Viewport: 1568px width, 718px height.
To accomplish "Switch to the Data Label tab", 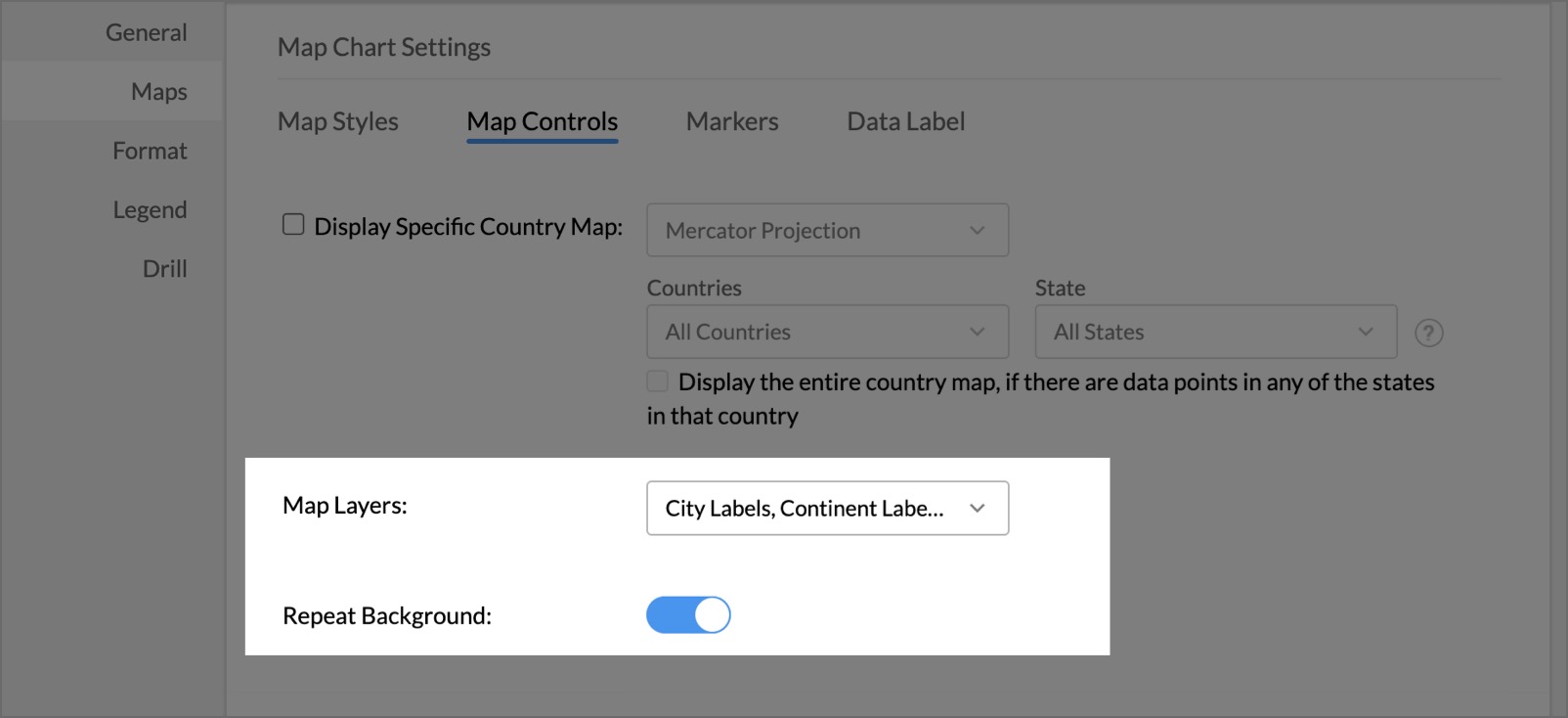I will (904, 121).
